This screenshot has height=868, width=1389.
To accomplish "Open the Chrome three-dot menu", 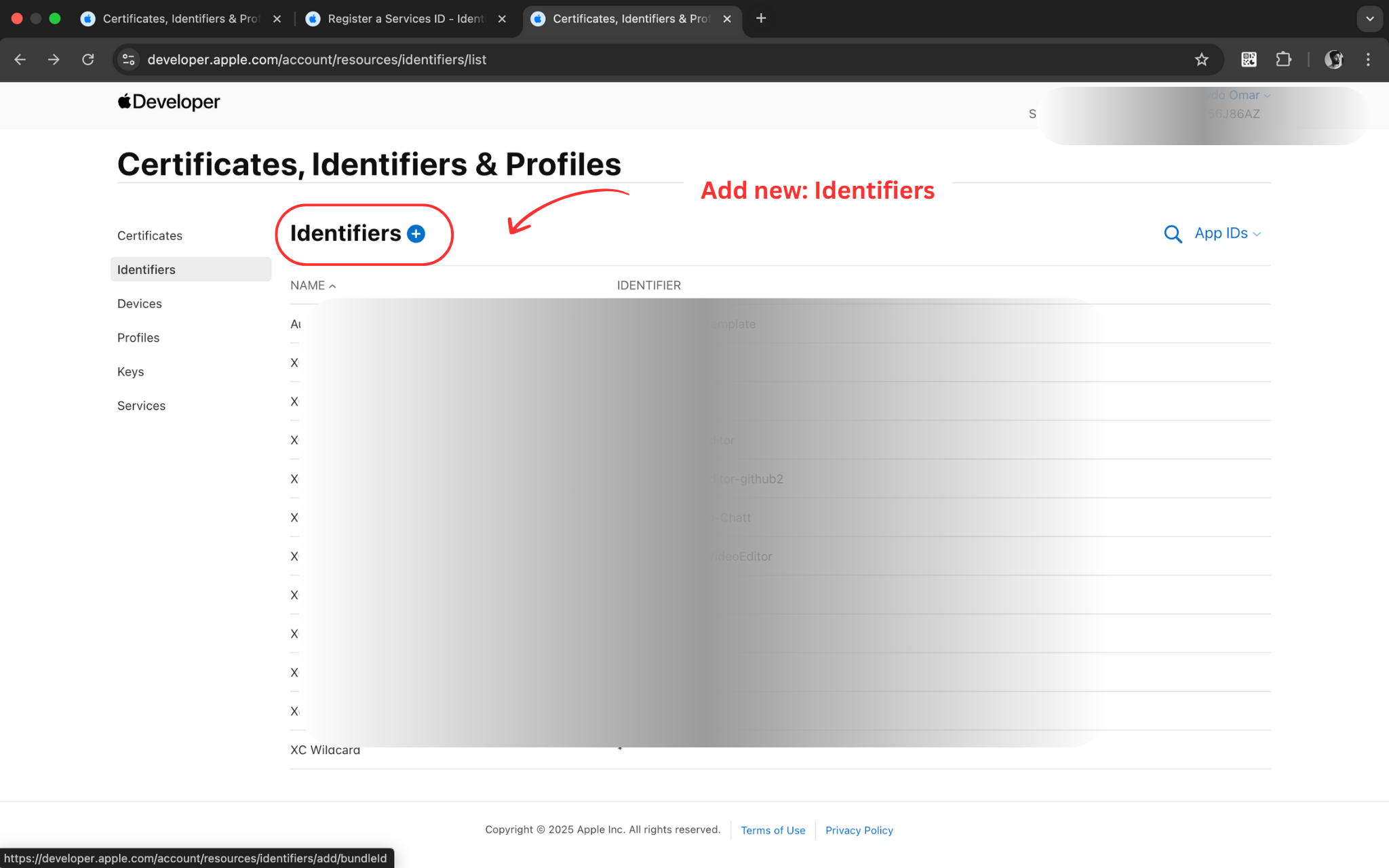I will click(1368, 60).
